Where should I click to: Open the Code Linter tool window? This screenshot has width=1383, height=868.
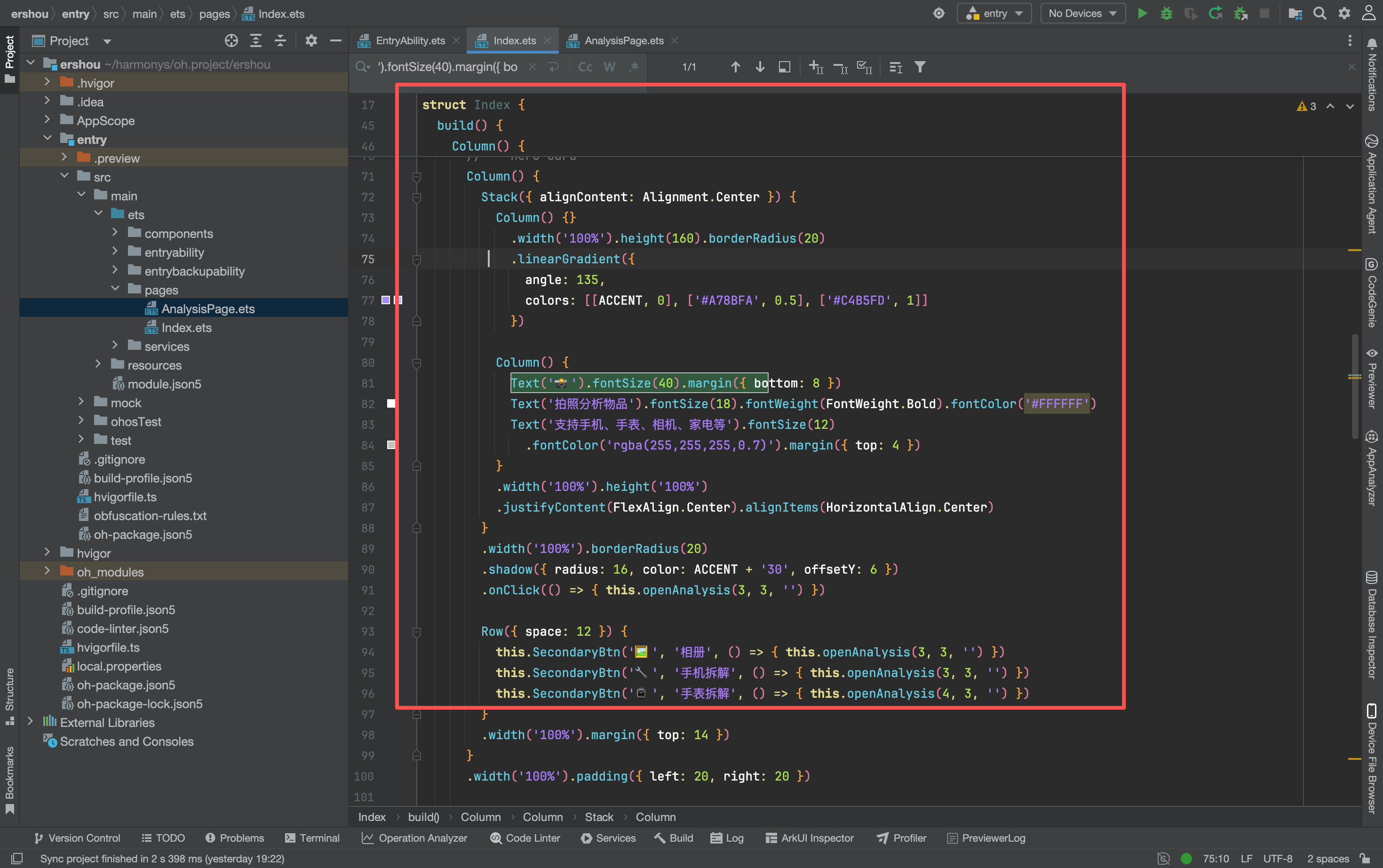tap(525, 838)
